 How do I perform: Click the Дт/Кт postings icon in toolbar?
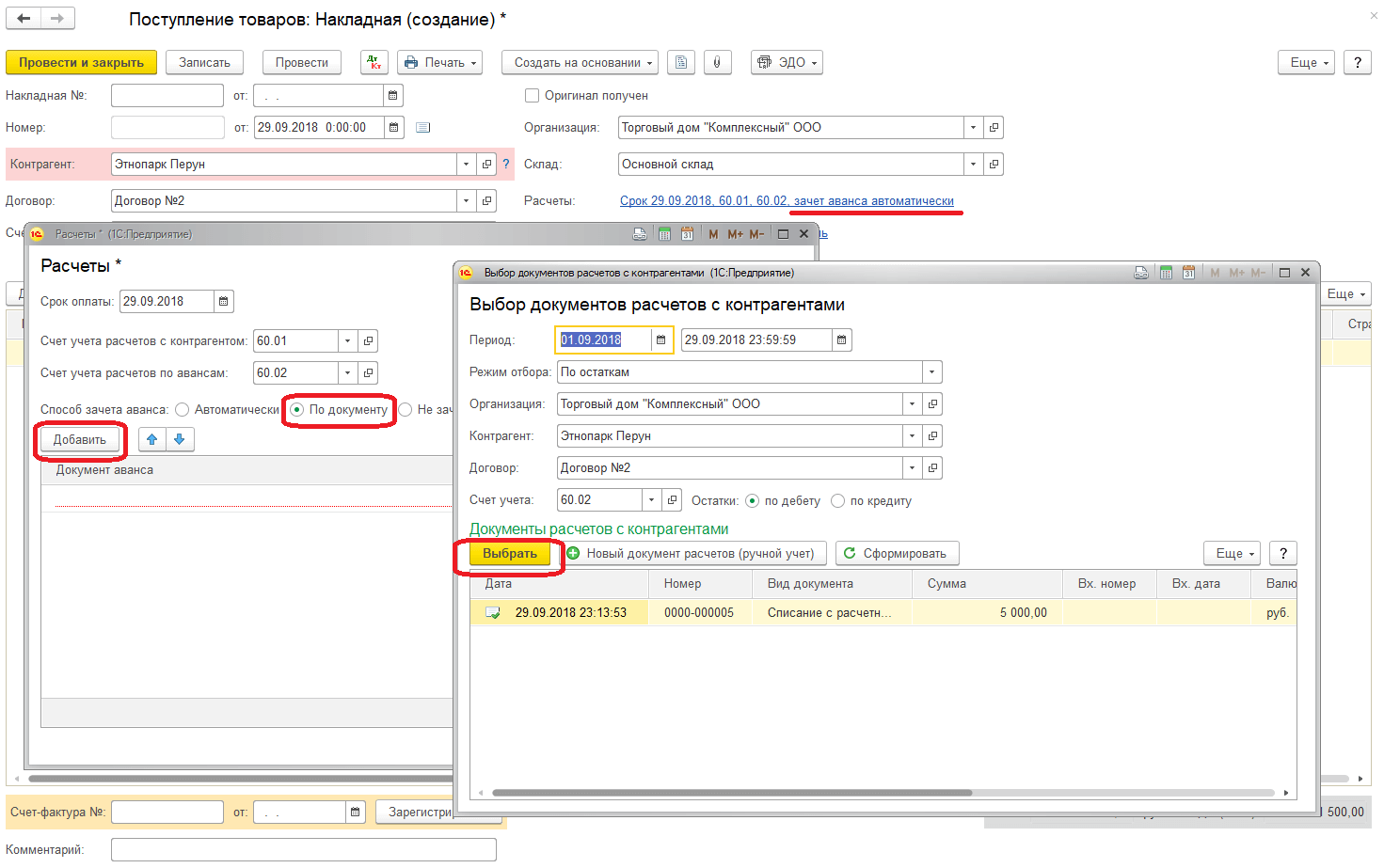[x=374, y=63]
